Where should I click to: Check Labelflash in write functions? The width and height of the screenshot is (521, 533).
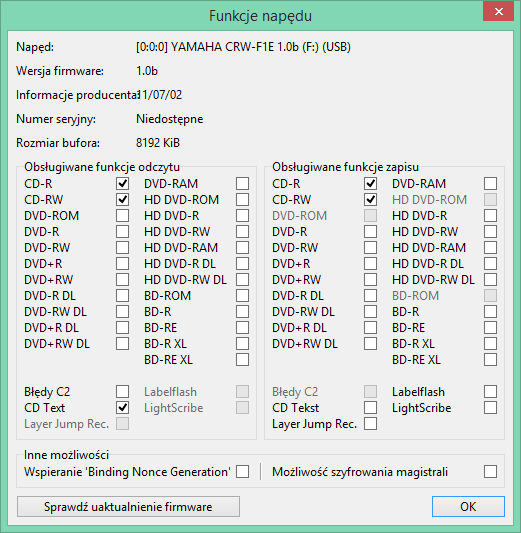coord(490,392)
